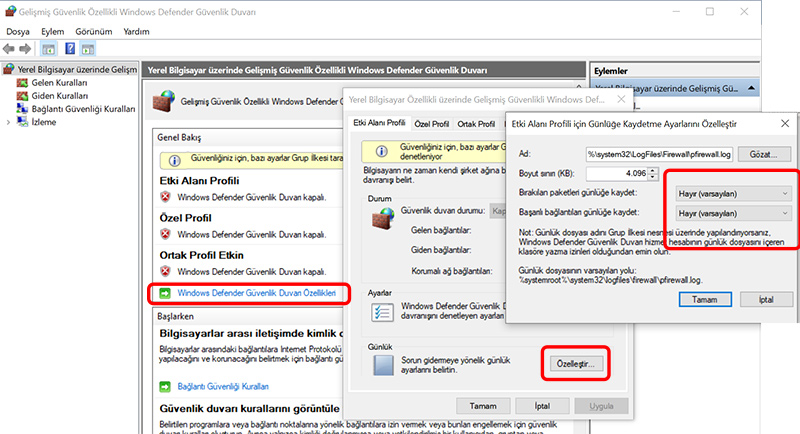Click the İzleme tree icon

coord(22,122)
